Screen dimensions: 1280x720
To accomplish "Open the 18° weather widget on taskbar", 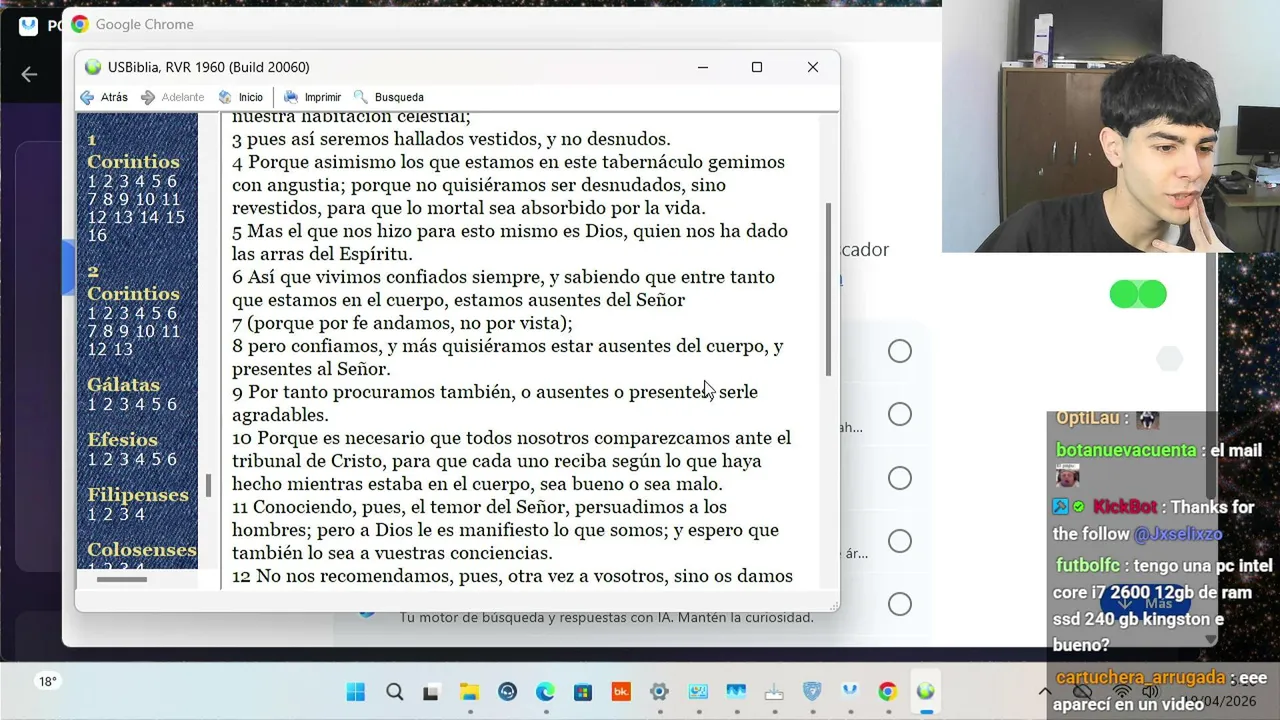I will [47, 681].
